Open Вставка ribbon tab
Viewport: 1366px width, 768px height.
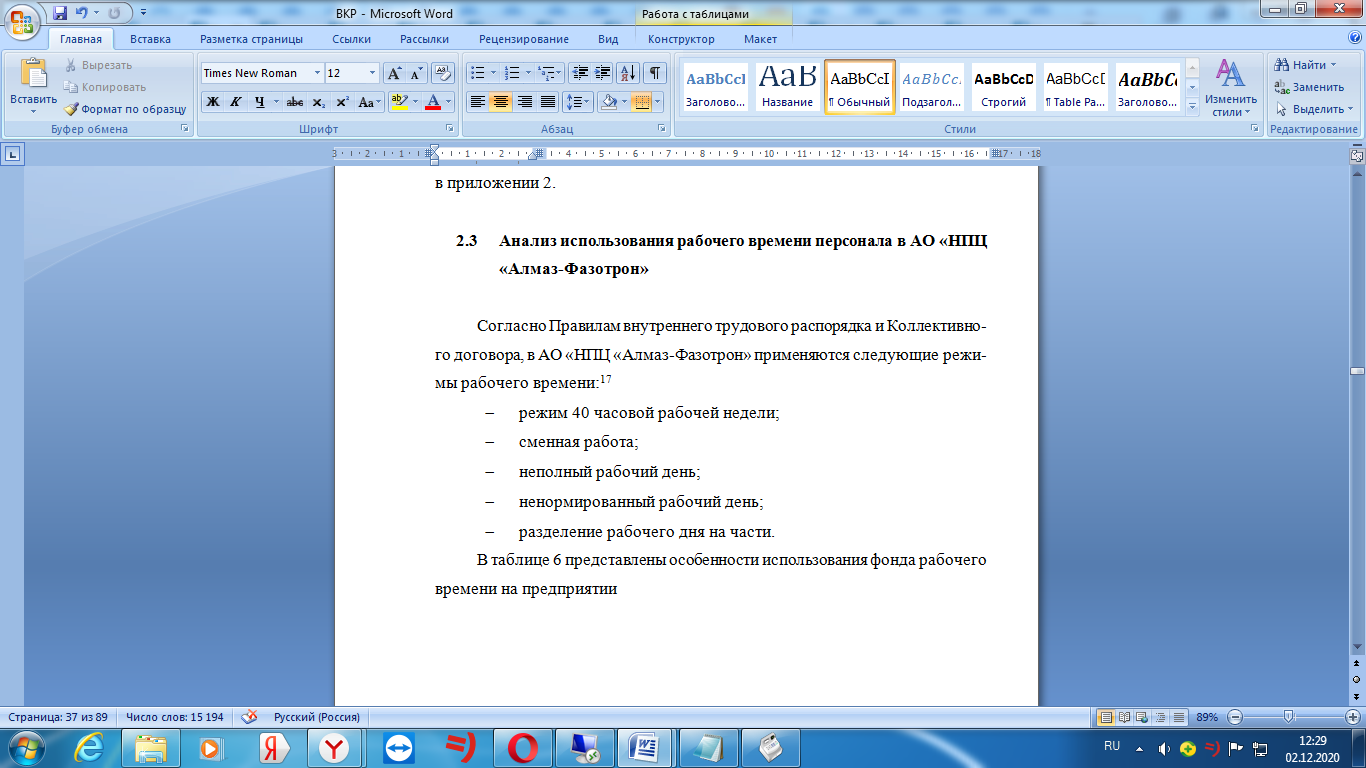tap(150, 39)
